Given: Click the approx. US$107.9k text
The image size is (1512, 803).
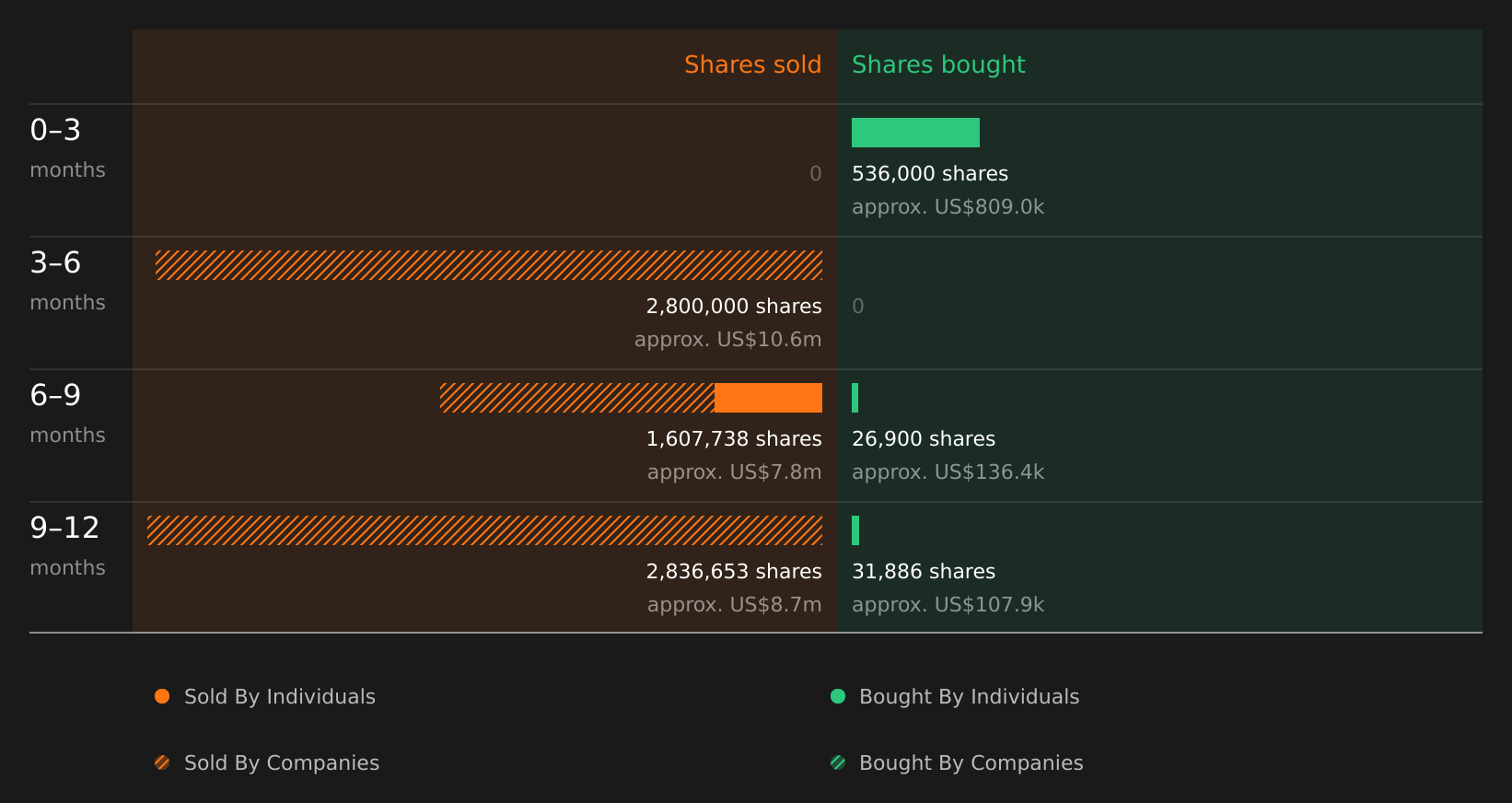Looking at the screenshot, I should click(x=948, y=605).
